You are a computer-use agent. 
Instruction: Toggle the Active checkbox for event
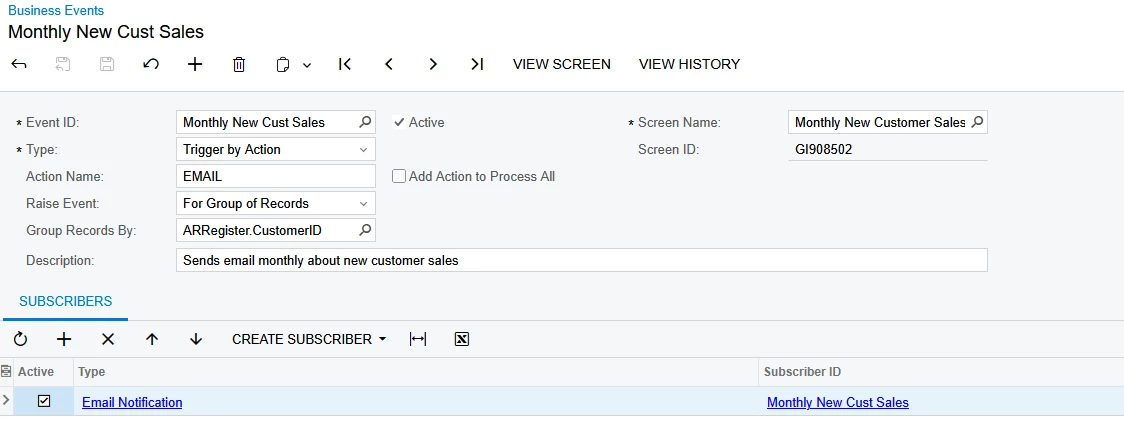tap(400, 122)
